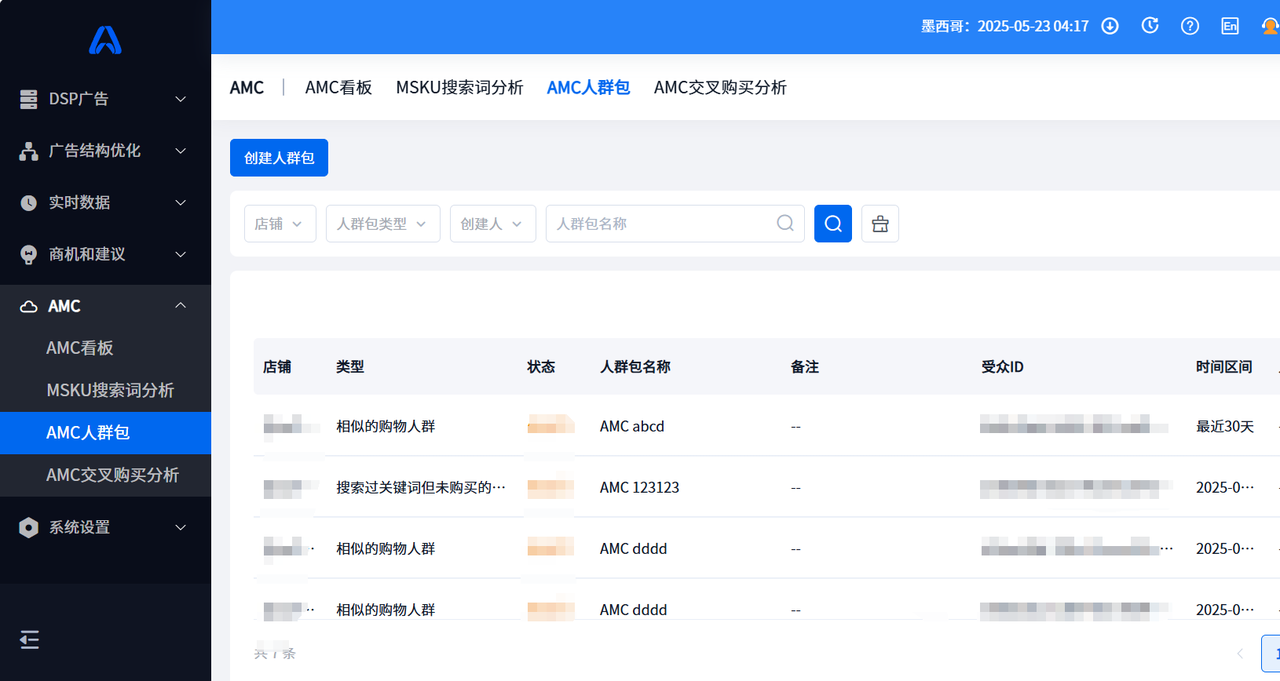Click the DSP广告 sidebar icon

(29, 99)
